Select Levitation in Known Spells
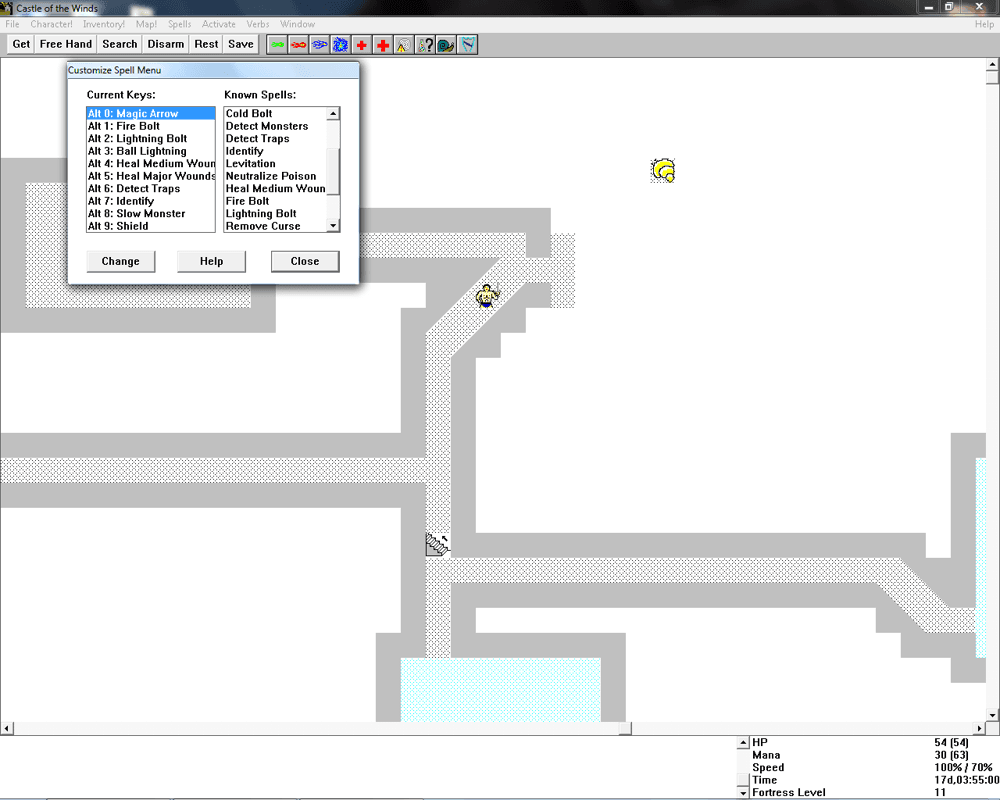 [276, 163]
